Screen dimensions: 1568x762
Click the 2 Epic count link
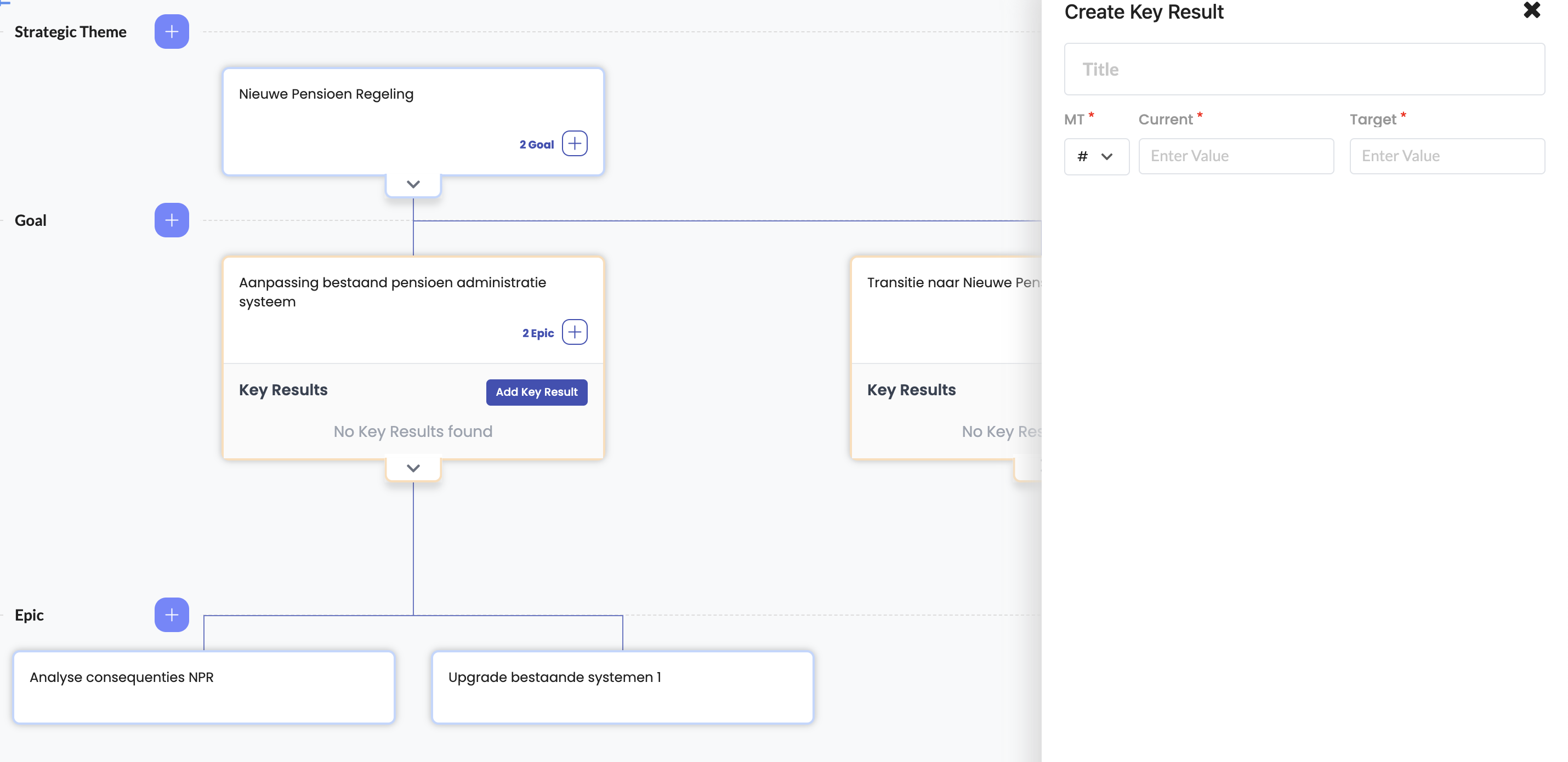(537, 333)
